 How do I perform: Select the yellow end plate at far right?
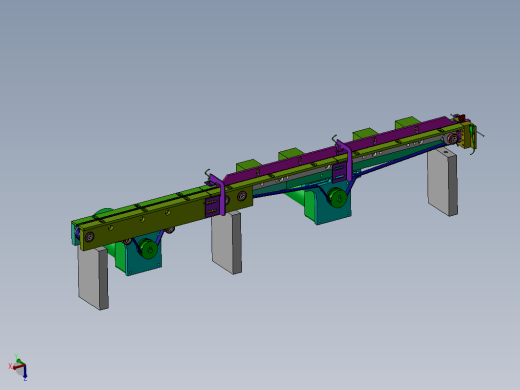coord(468,136)
